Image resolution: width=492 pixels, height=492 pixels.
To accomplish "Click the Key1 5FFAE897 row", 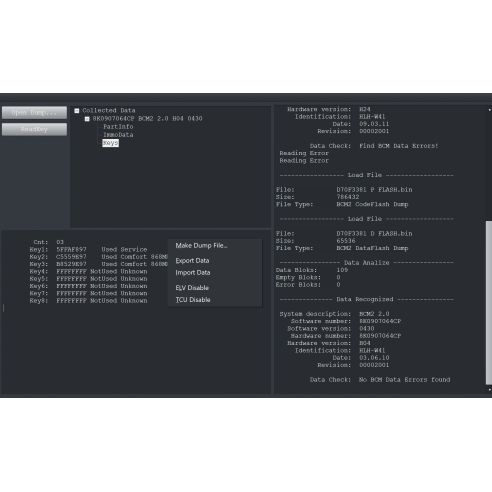I will point(88,249).
